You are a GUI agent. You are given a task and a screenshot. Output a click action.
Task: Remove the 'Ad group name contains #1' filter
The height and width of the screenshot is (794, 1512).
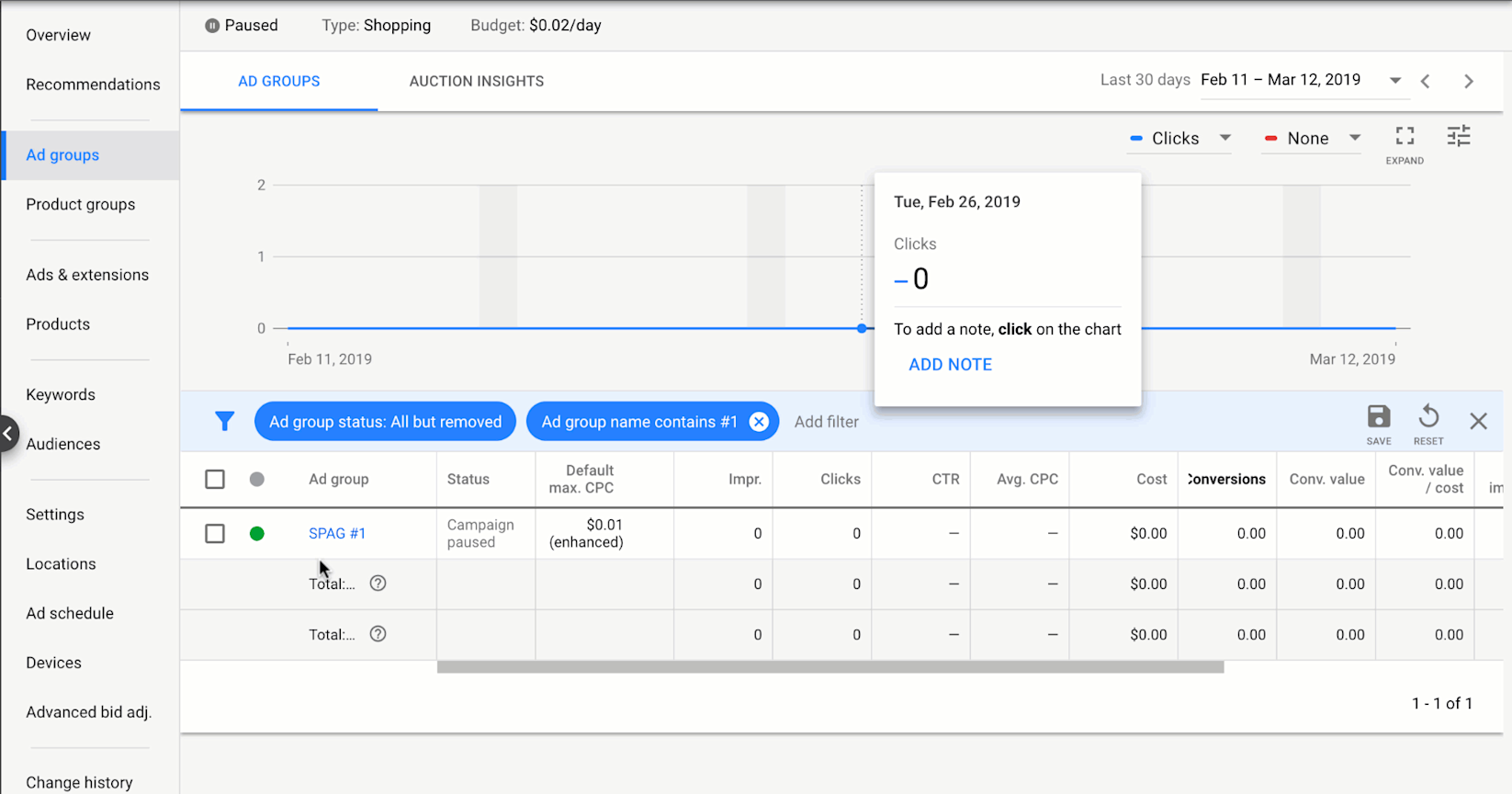[759, 422]
